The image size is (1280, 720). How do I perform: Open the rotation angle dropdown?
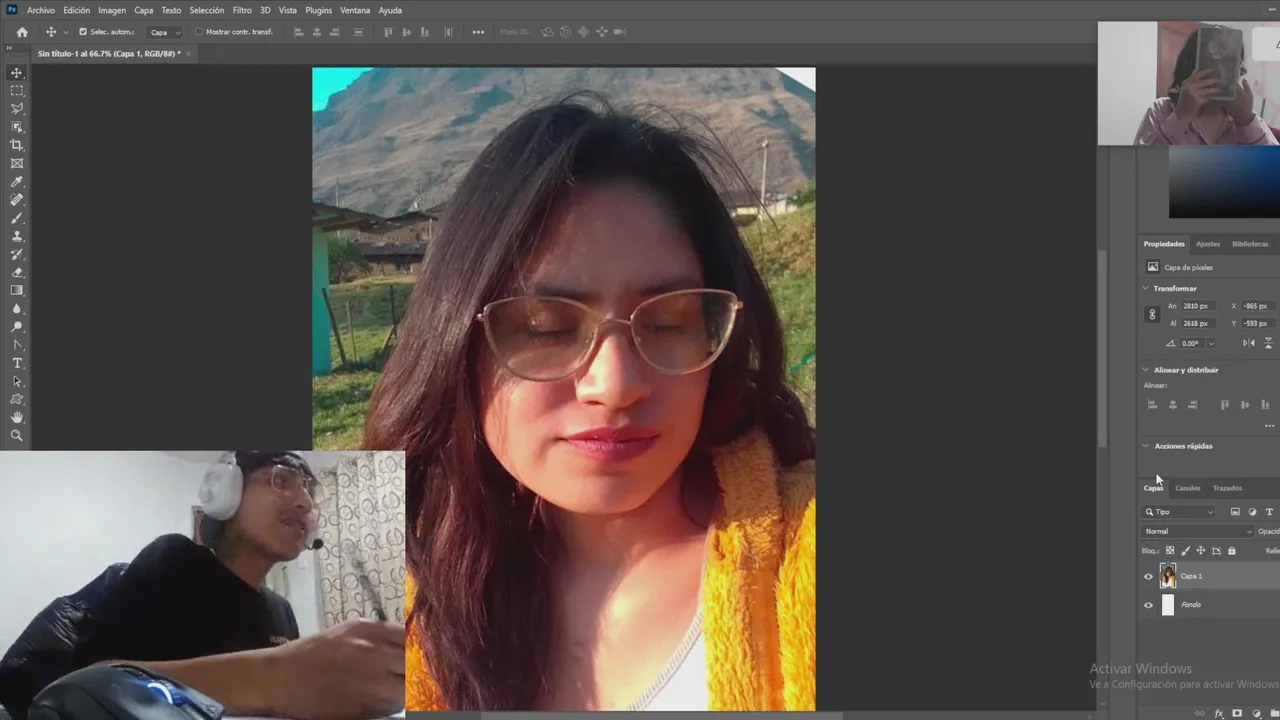(x=1211, y=343)
